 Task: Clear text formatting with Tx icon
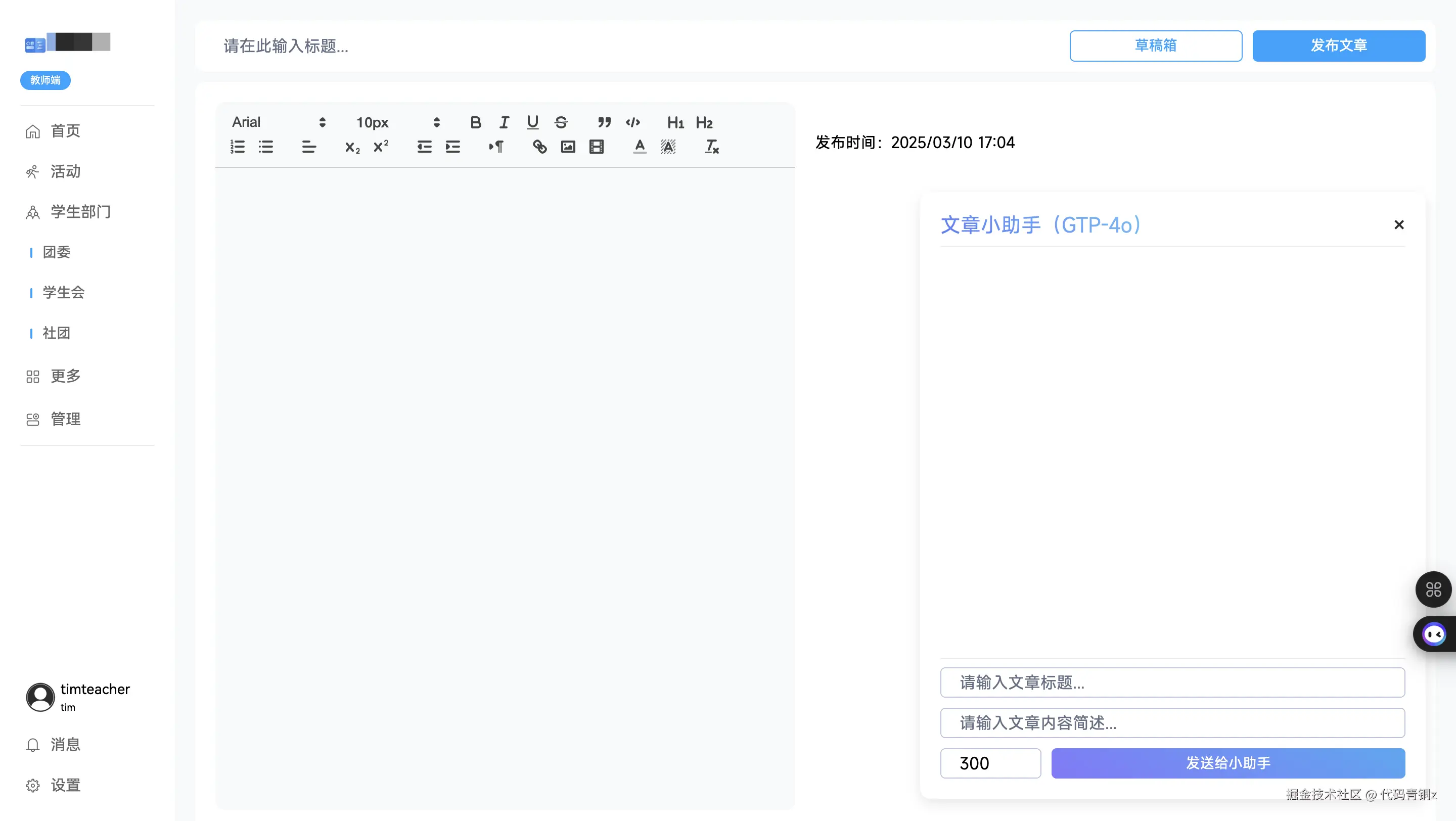coord(711,147)
